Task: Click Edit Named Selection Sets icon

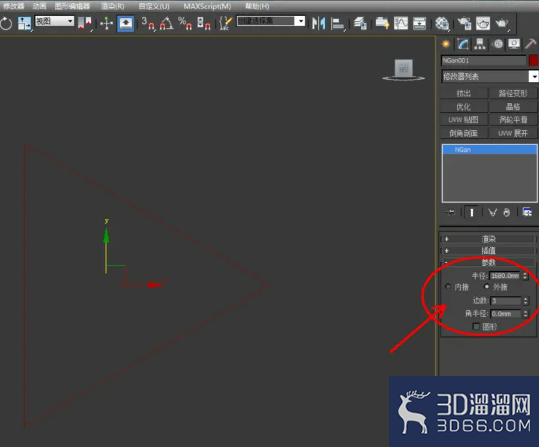Action: (x=226, y=23)
